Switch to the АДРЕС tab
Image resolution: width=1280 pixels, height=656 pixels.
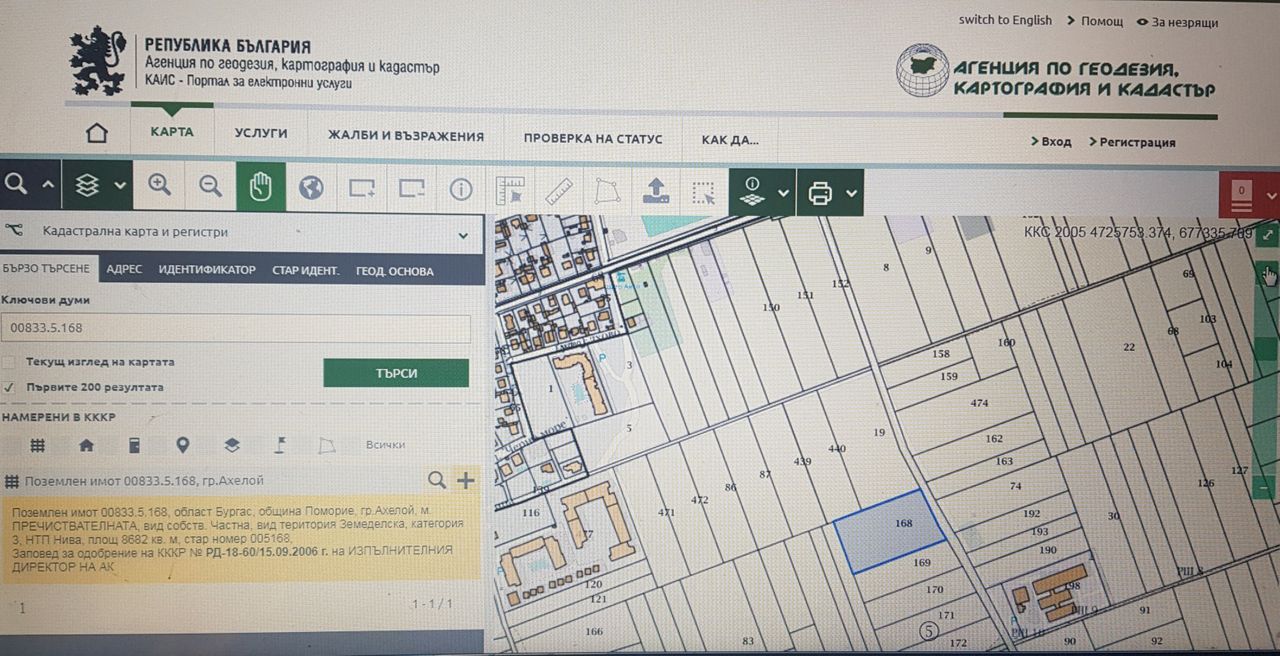click(124, 270)
